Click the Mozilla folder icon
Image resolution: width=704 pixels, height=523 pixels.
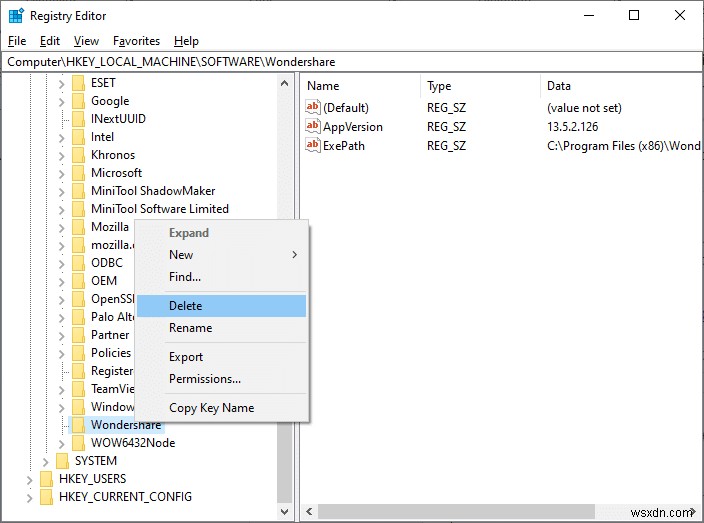coord(78,227)
